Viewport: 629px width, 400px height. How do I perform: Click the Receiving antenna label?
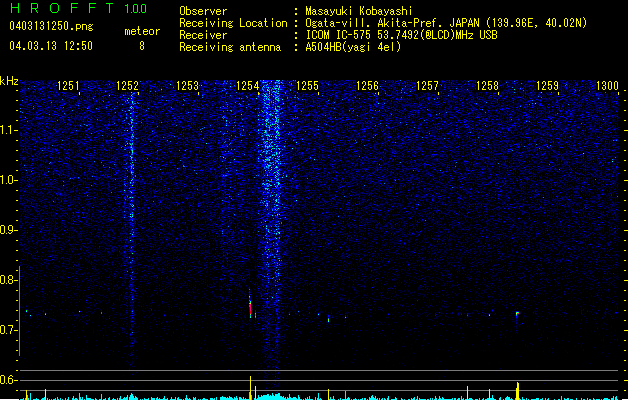pos(230,47)
